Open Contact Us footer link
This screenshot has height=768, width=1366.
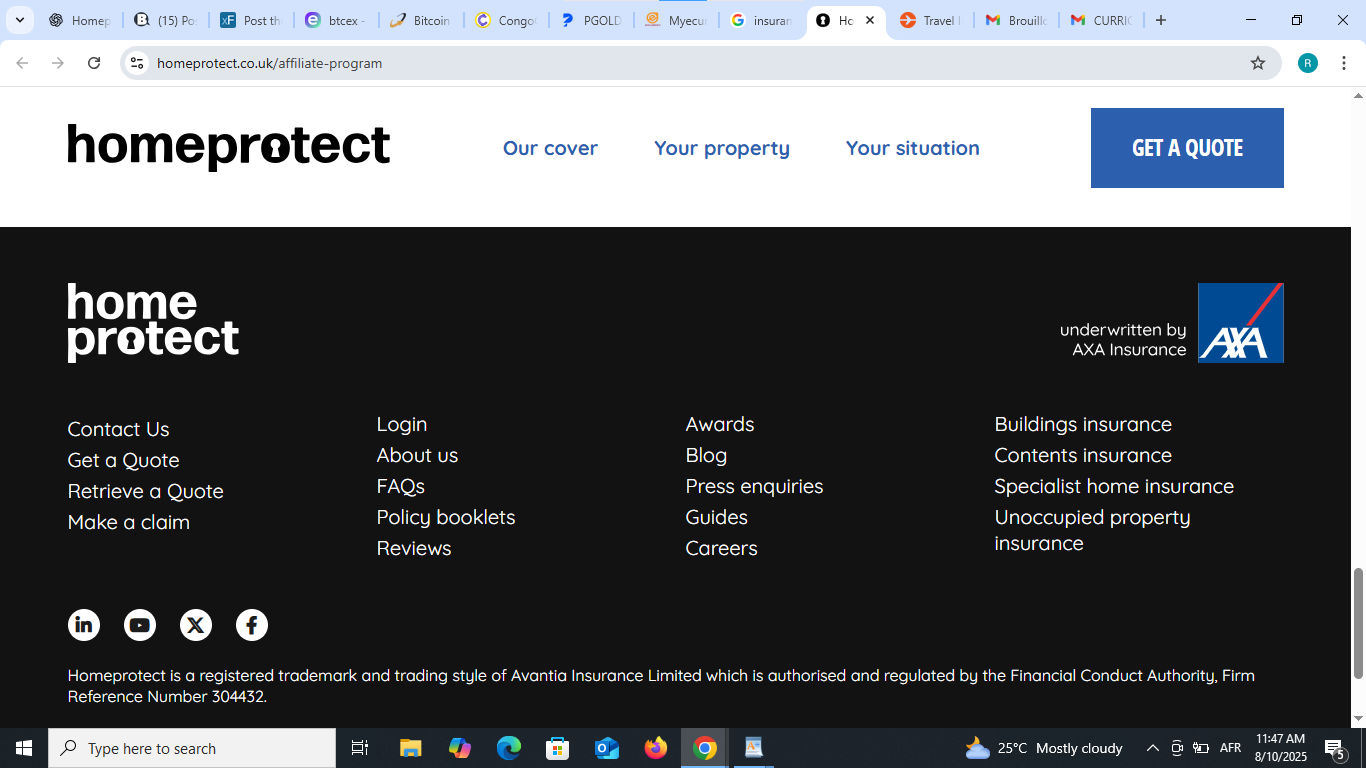click(x=118, y=429)
